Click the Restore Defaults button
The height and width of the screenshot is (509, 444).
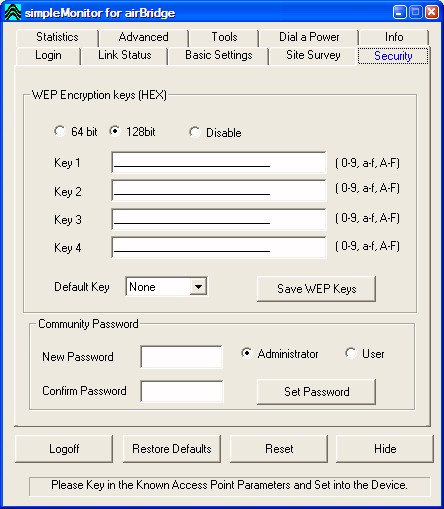172,449
